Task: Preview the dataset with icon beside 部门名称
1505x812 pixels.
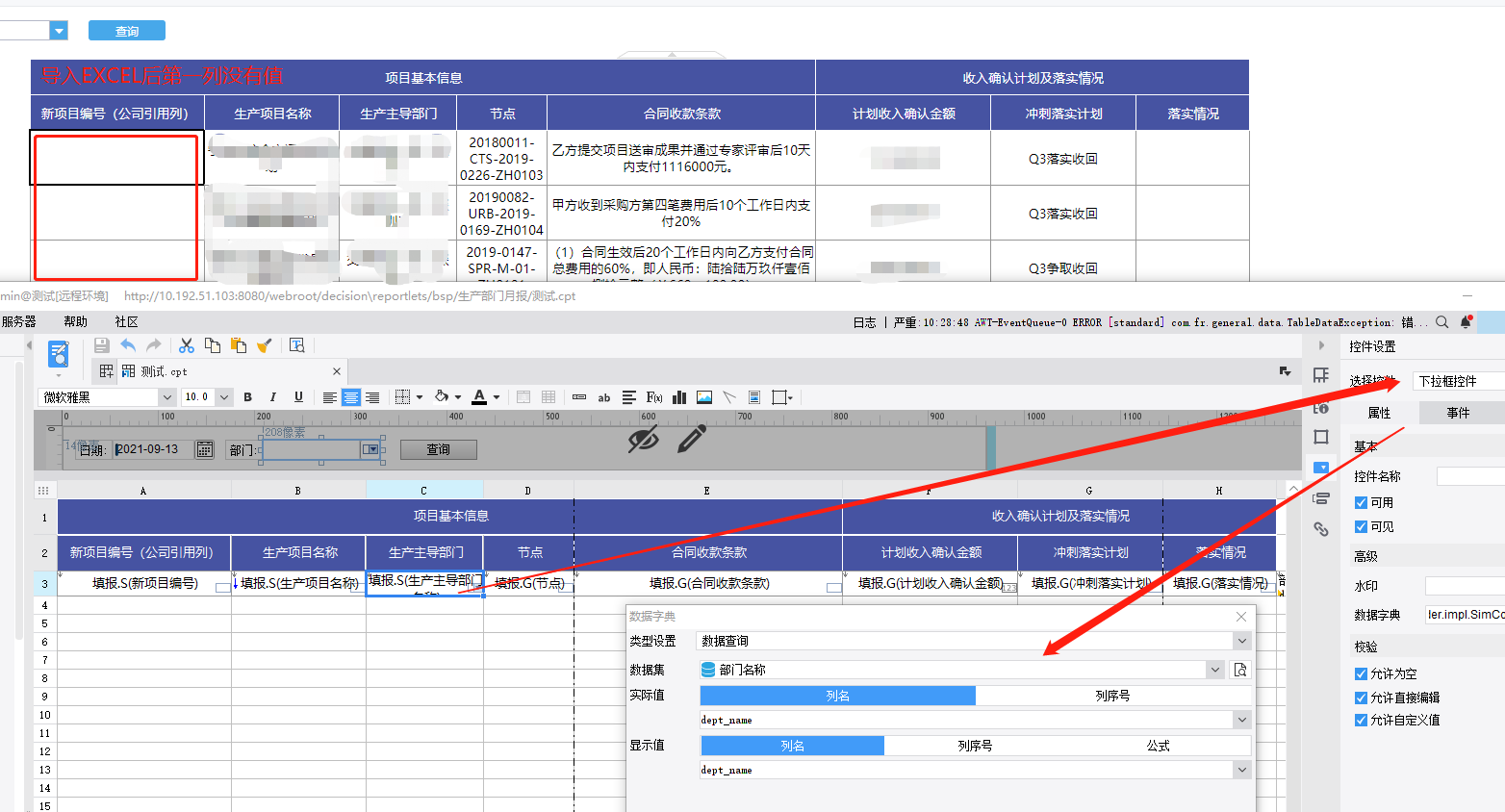Action: 1240,670
